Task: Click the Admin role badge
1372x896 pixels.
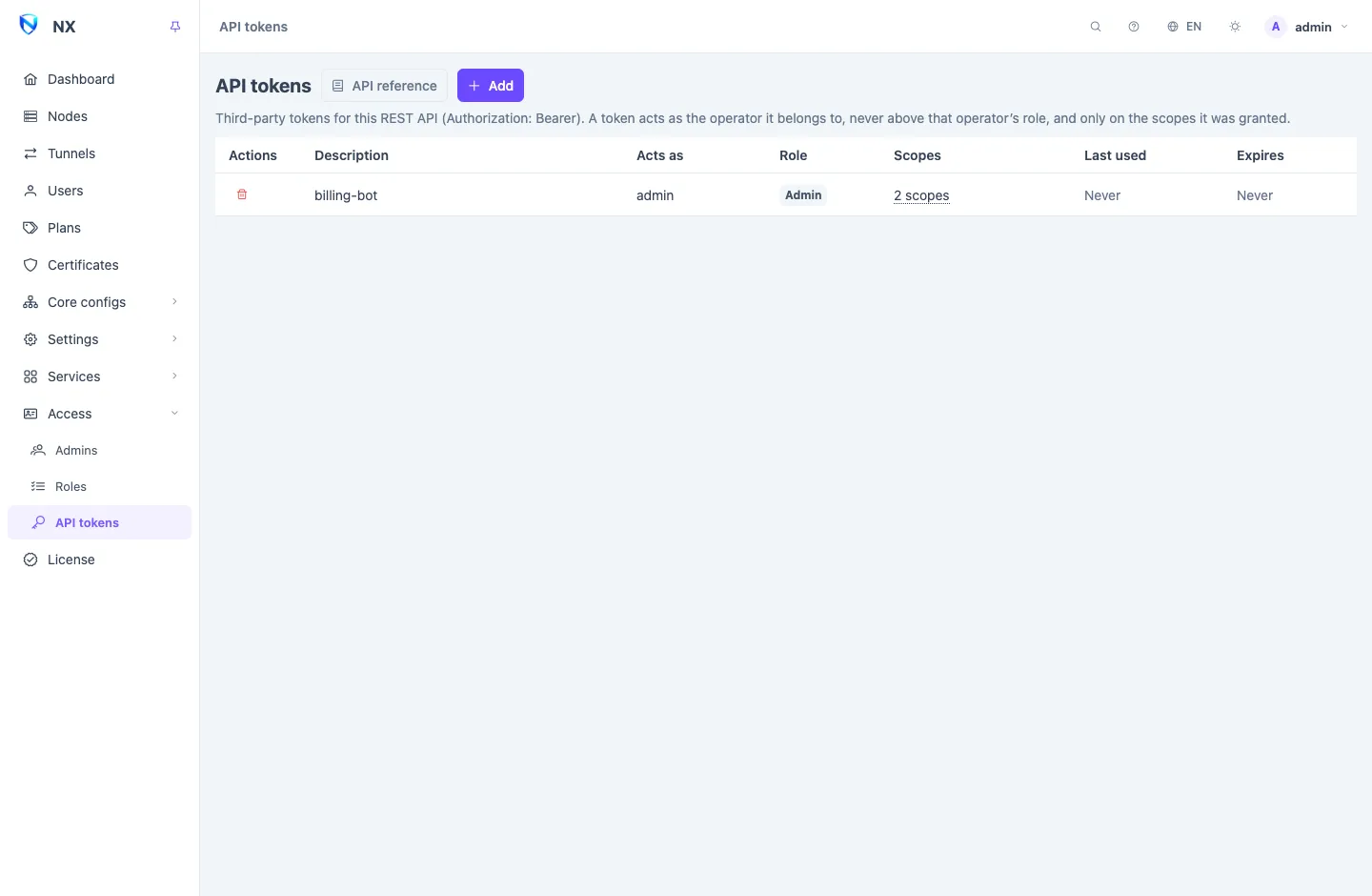Action: click(x=803, y=195)
